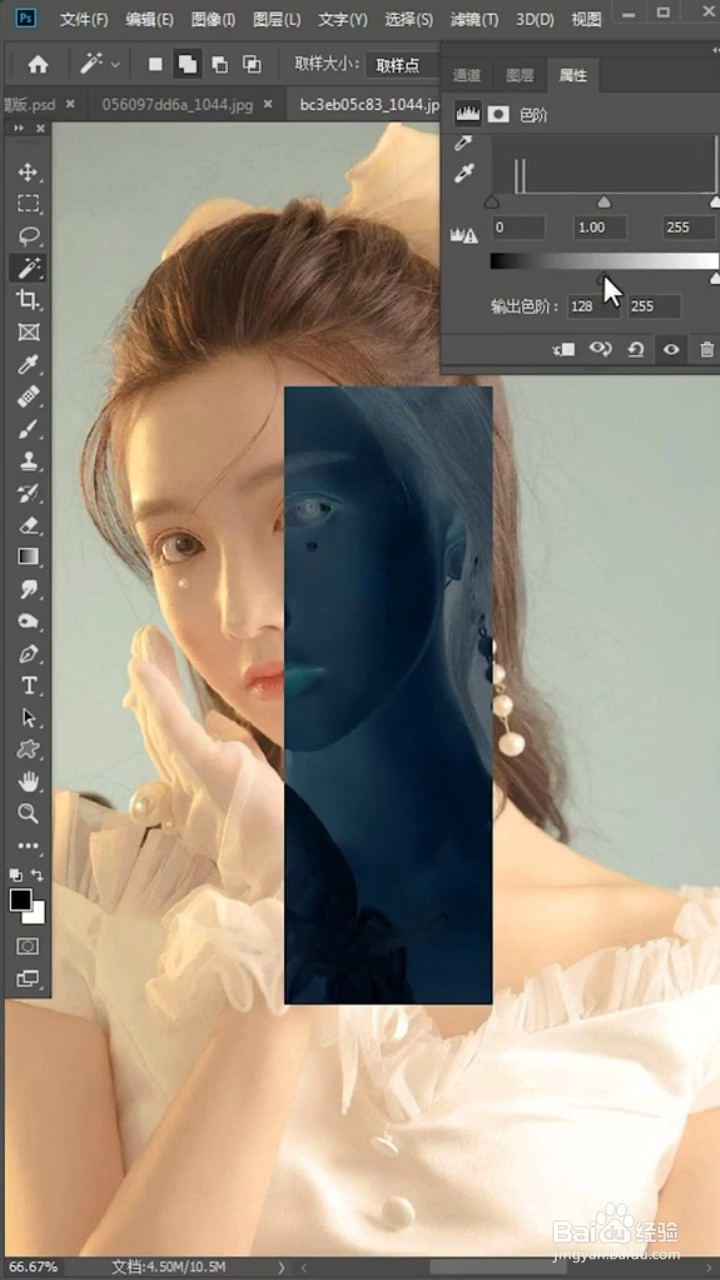Image resolution: width=720 pixels, height=1280 pixels.
Task: Toggle clip adjustment to layer below
Action: tap(564, 350)
